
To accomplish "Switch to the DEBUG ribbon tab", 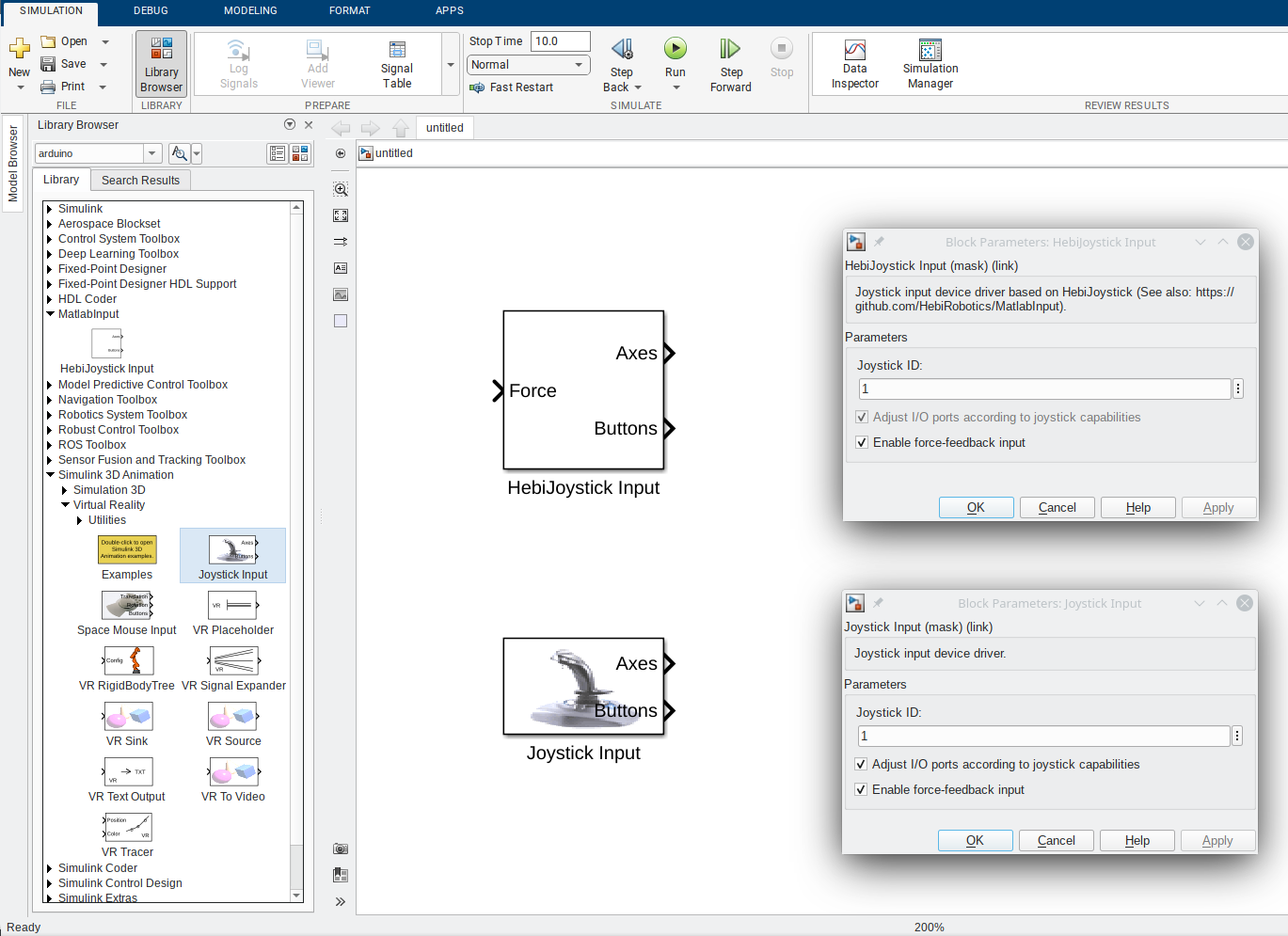I will pyautogui.click(x=151, y=11).
